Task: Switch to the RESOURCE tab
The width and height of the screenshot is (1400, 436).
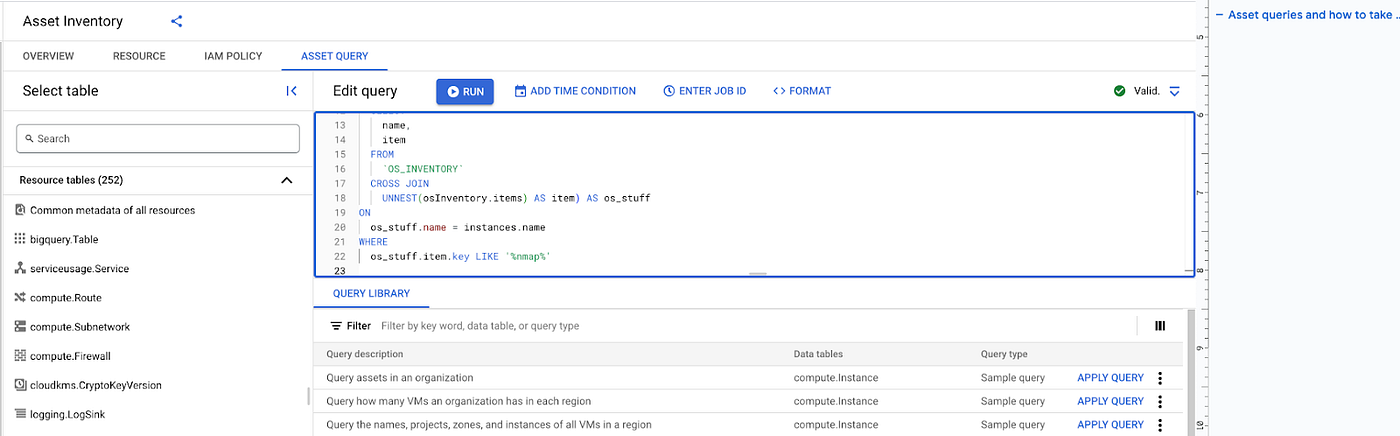Action: point(139,56)
